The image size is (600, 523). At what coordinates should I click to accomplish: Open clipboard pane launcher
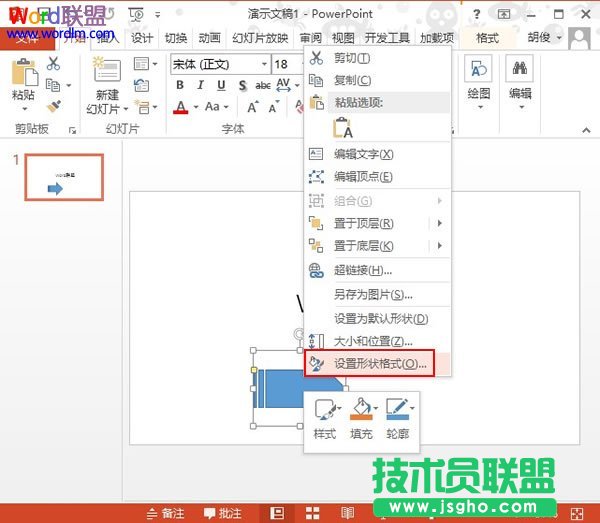pyautogui.click(x=72, y=130)
